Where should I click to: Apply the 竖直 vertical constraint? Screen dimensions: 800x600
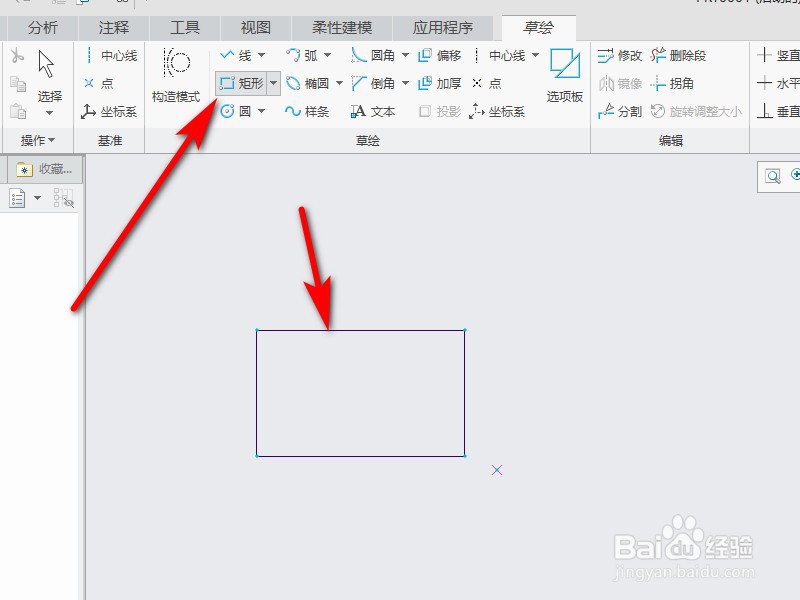coord(778,55)
